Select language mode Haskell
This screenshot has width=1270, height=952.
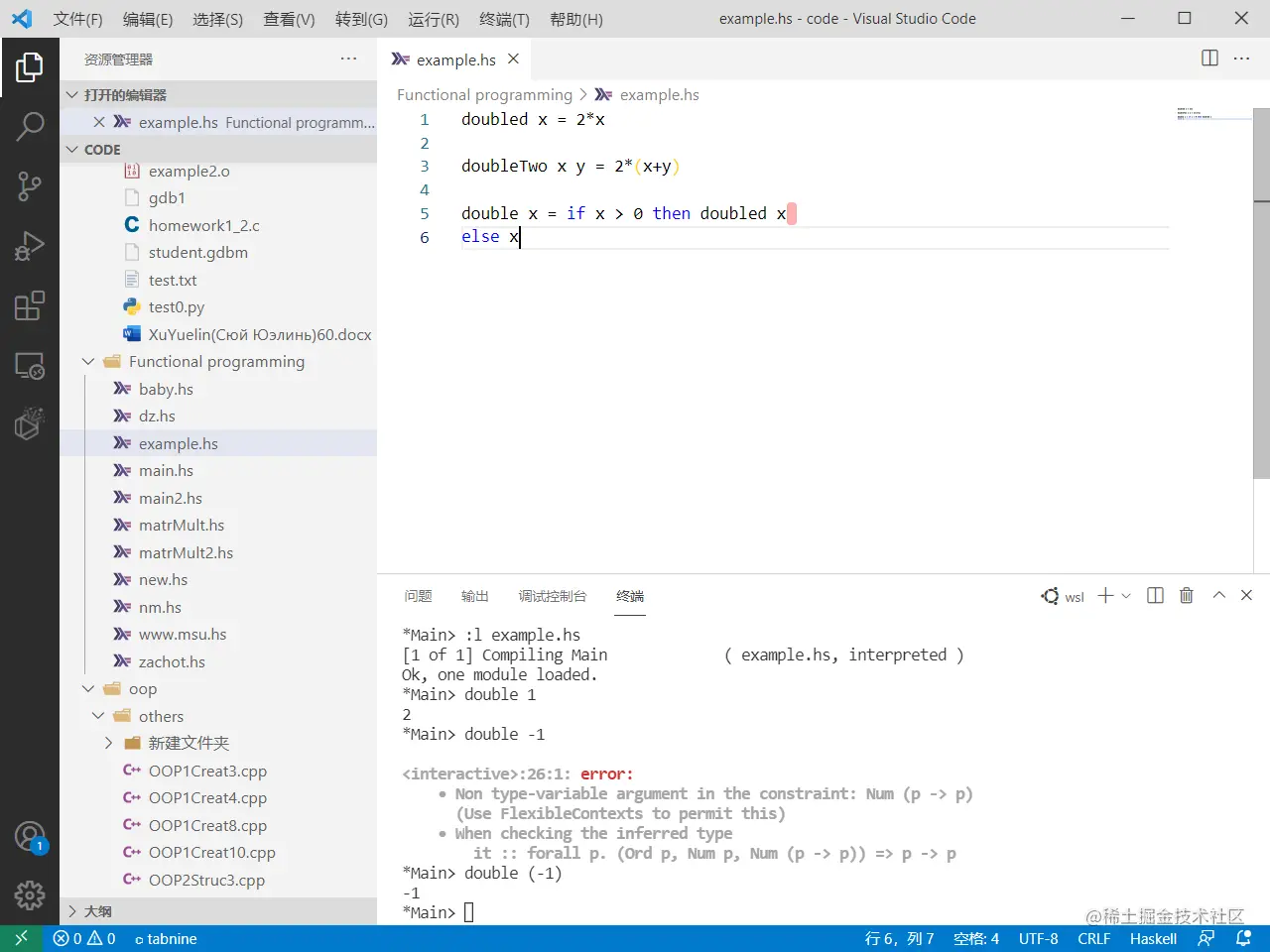1153,938
